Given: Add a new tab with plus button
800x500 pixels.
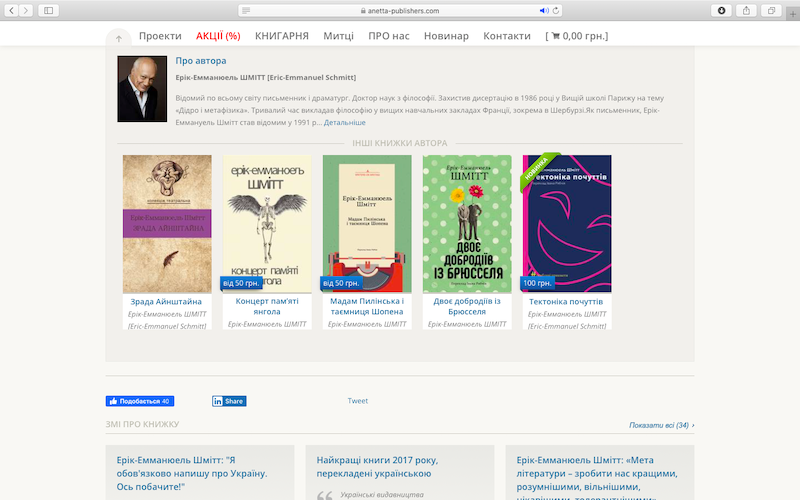Looking at the screenshot, I should [792, 14].
